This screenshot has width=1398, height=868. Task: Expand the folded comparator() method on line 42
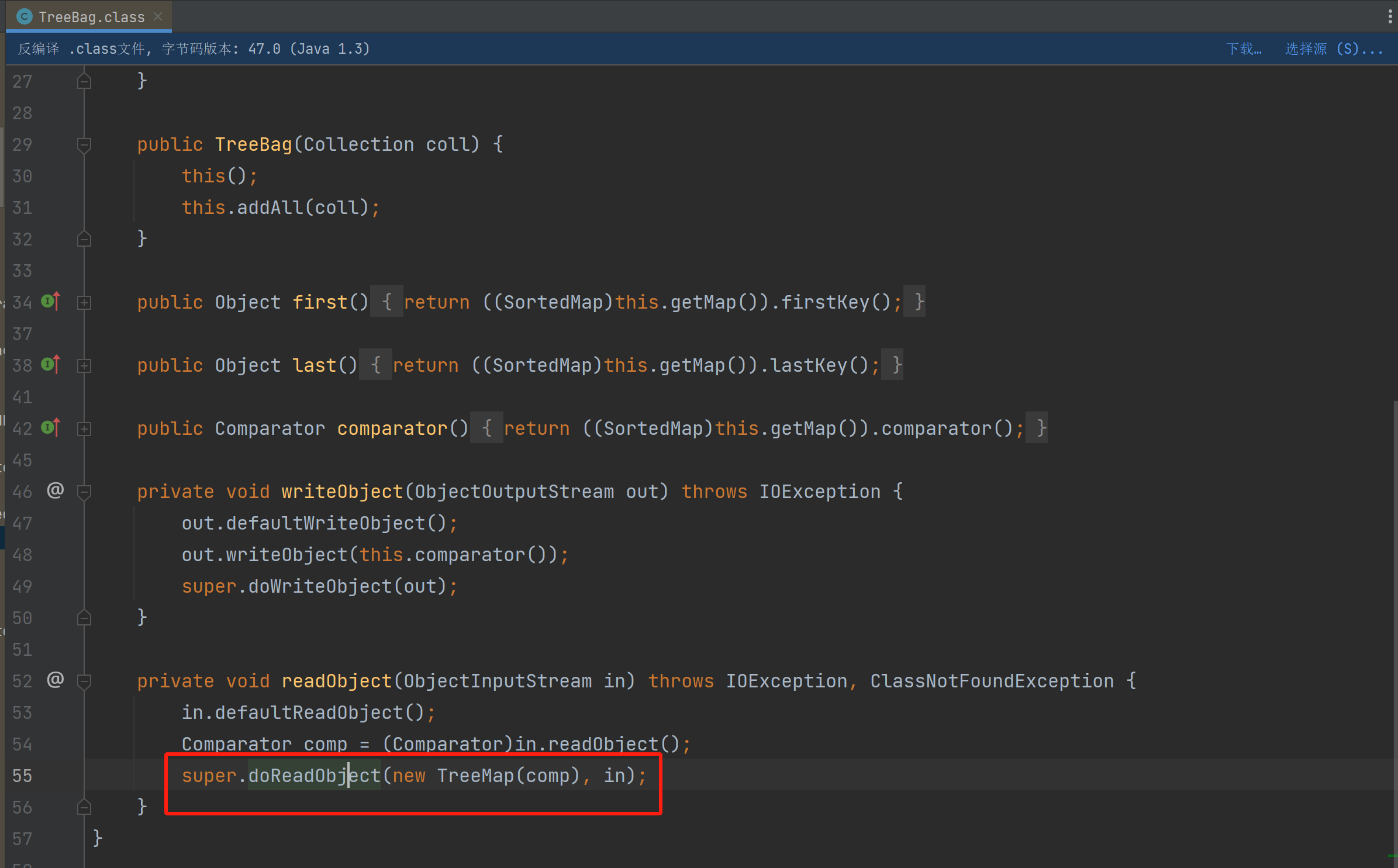tap(84, 428)
